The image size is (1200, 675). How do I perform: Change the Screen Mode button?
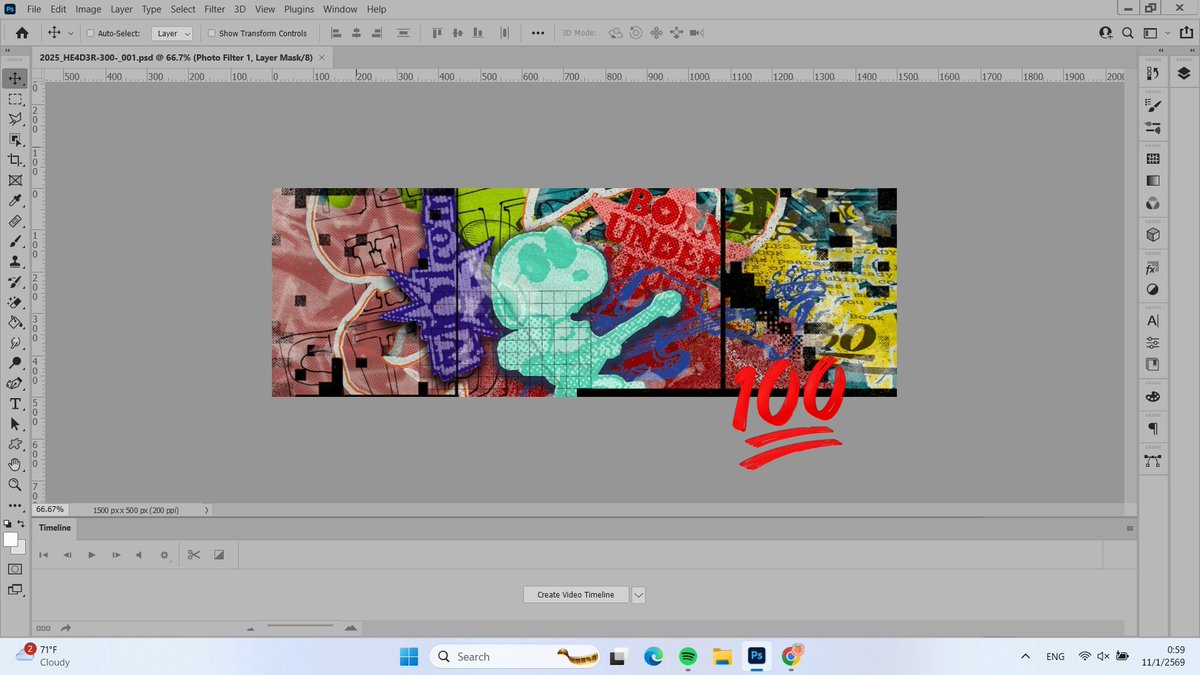[15, 590]
